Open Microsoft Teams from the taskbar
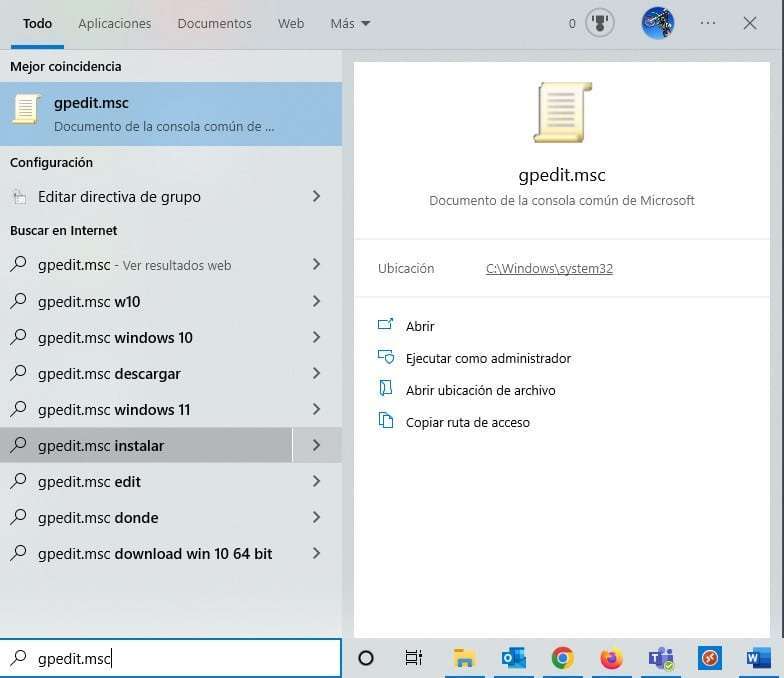 pyautogui.click(x=661, y=658)
